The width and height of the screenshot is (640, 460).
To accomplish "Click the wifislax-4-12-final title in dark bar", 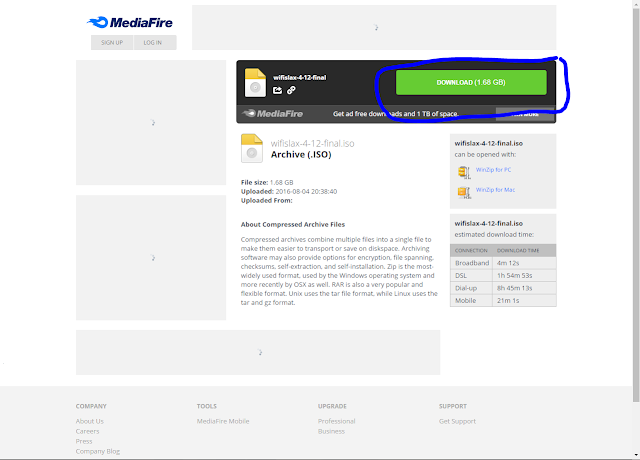I will coord(300,78).
